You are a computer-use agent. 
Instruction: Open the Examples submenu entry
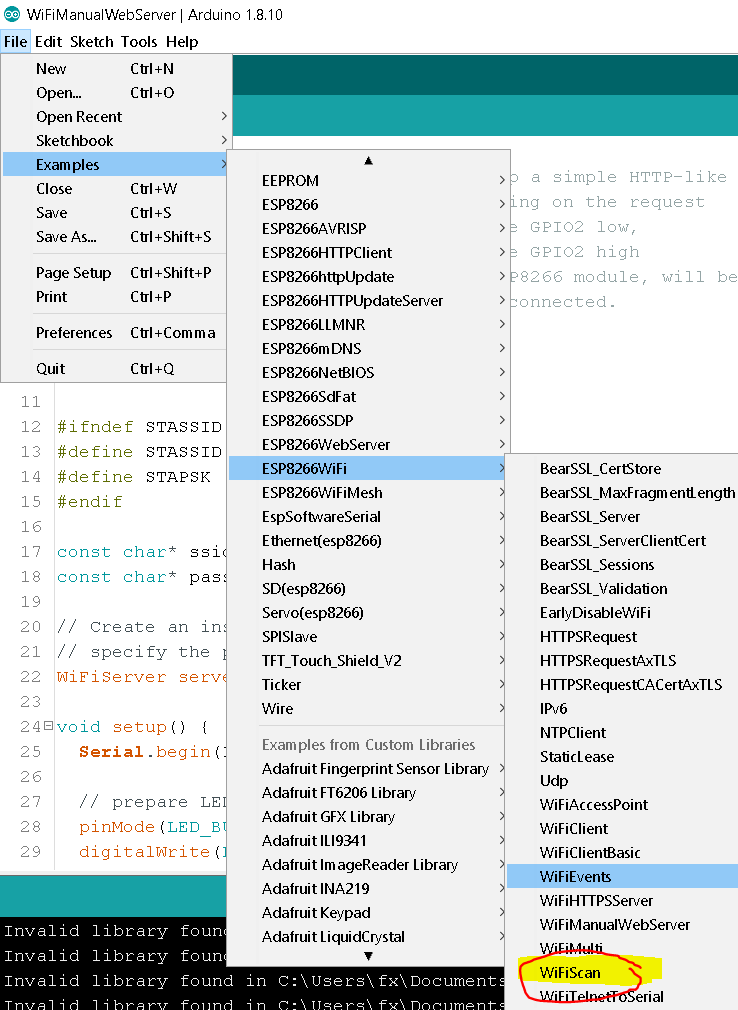116,164
